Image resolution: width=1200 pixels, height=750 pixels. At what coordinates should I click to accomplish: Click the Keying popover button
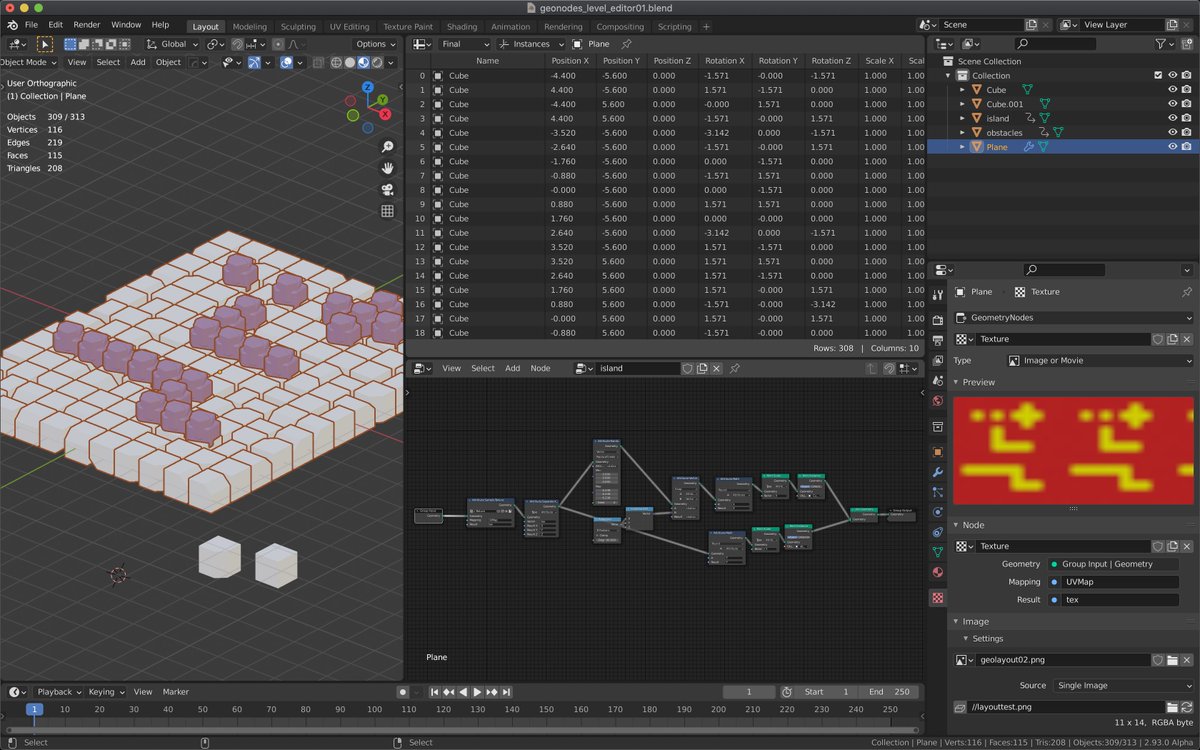[106, 692]
